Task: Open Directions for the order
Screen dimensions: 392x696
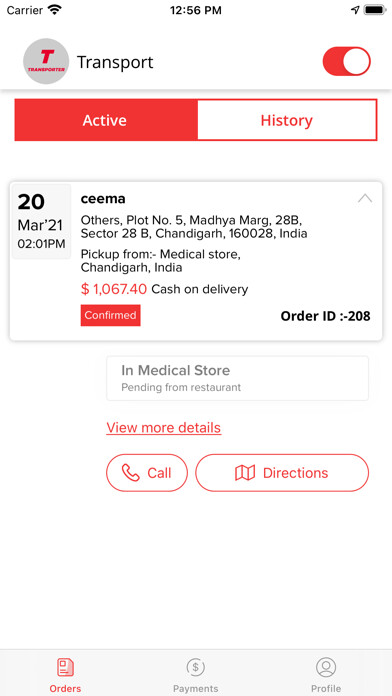Action: (x=282, y=473)
